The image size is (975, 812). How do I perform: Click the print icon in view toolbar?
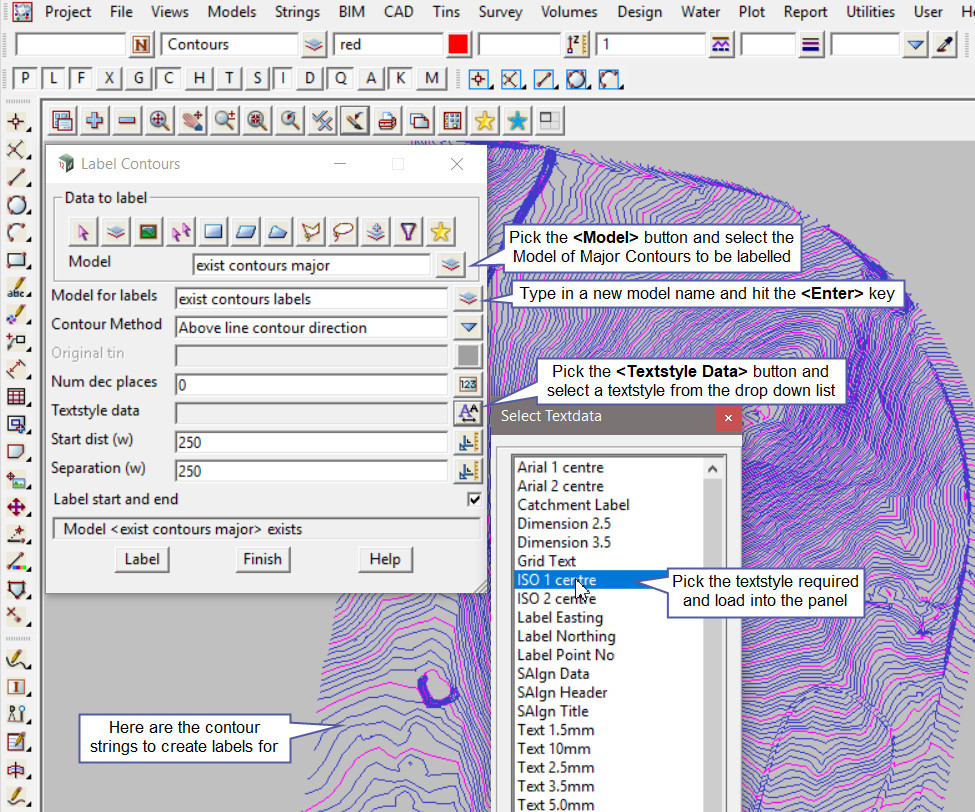click(x=388, y=121)
